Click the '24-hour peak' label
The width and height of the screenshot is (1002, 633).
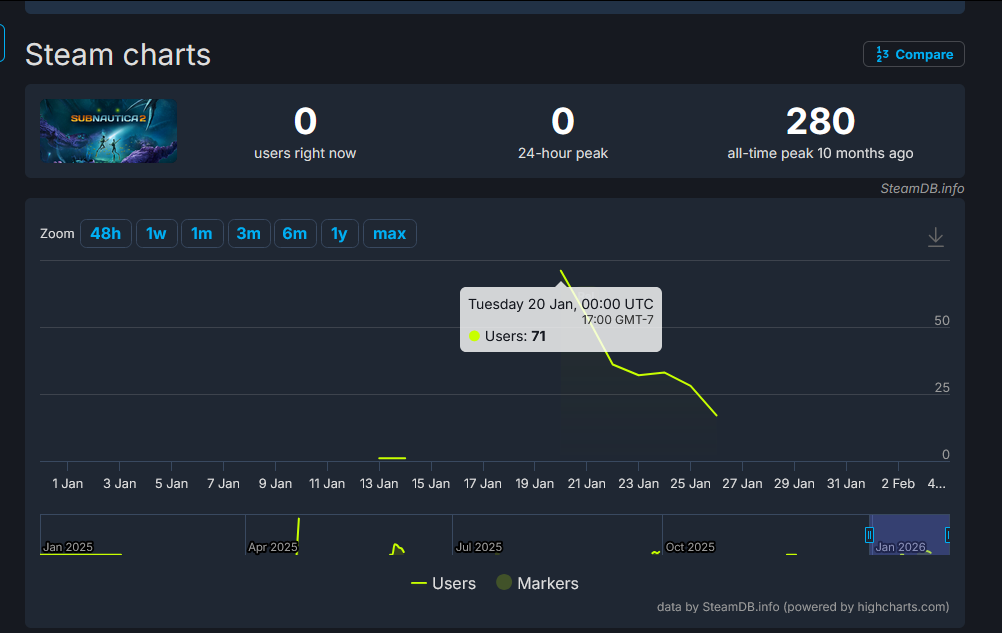[x=563, y=153]
